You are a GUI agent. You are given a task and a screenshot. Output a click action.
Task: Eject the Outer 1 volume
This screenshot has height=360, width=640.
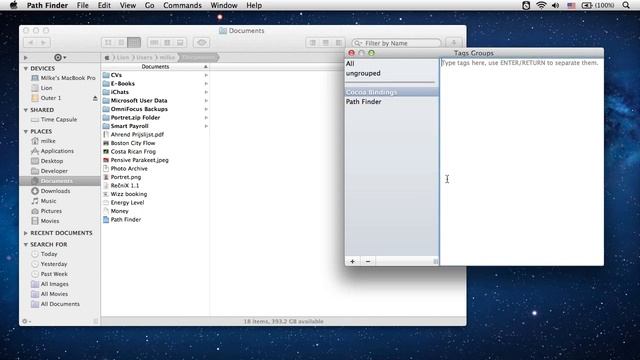[x=95, y=98]
